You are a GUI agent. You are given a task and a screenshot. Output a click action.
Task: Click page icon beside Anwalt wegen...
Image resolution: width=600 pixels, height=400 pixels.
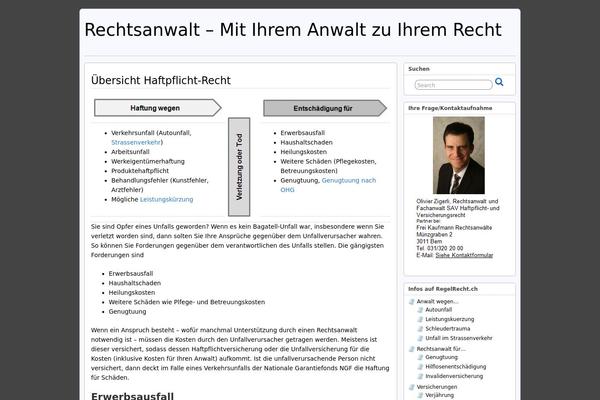click(x=412, y=302)
